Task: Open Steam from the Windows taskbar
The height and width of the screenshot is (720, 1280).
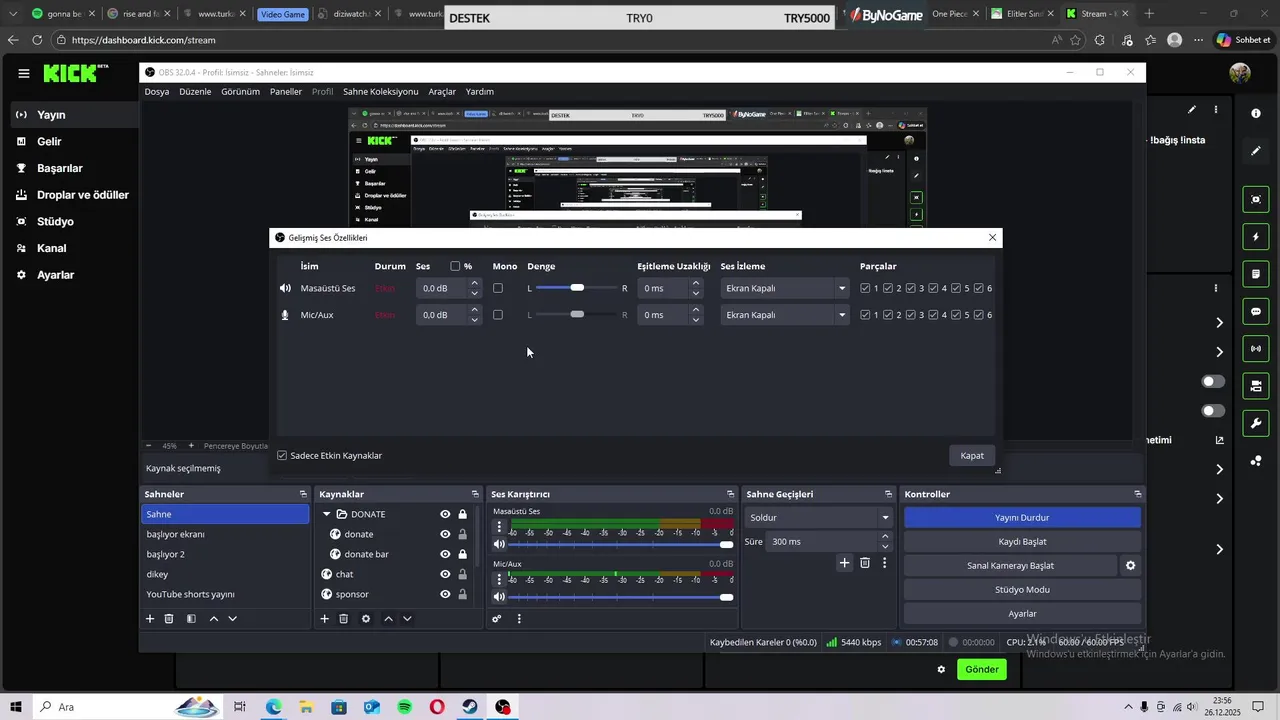Action: (x=469, y=707)
